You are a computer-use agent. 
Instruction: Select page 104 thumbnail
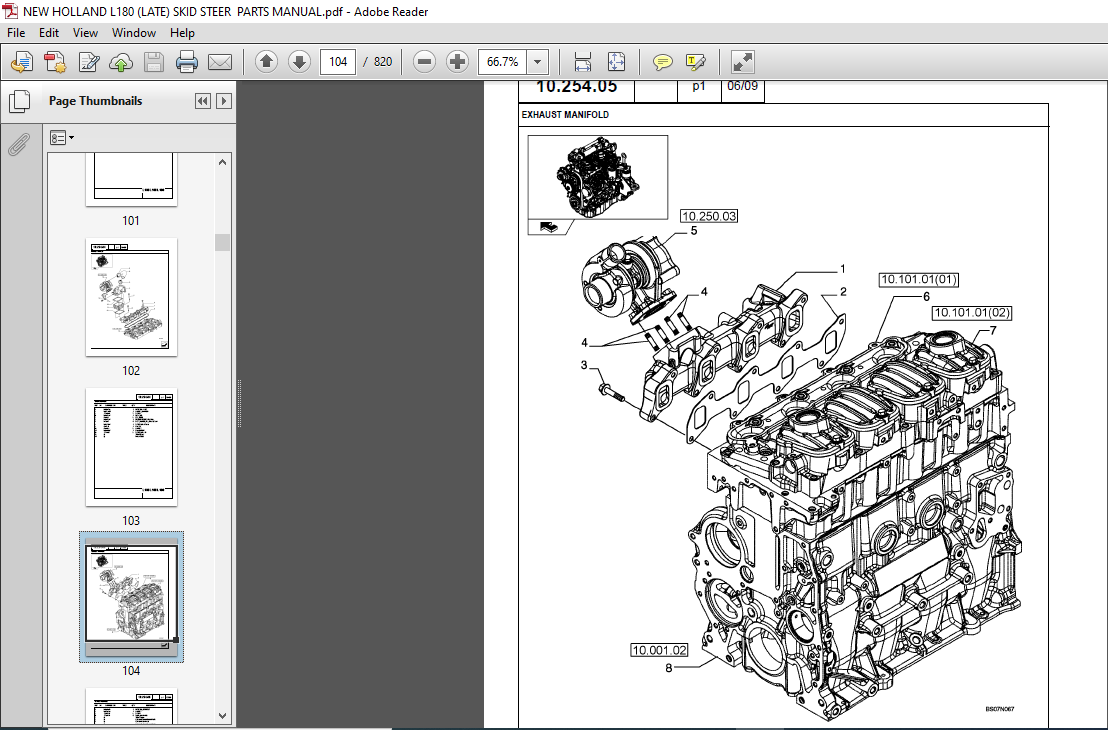click(x=131, y=596)
